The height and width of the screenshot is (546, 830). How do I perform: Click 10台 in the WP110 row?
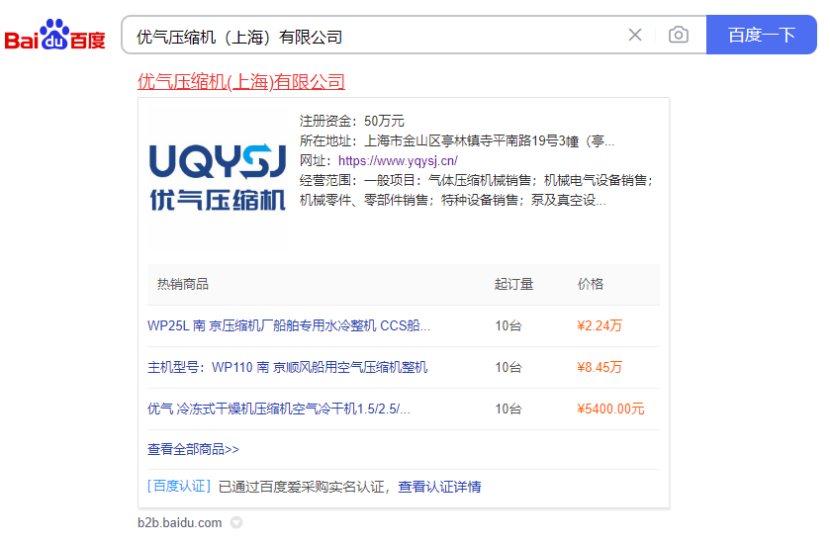(508, 367)
